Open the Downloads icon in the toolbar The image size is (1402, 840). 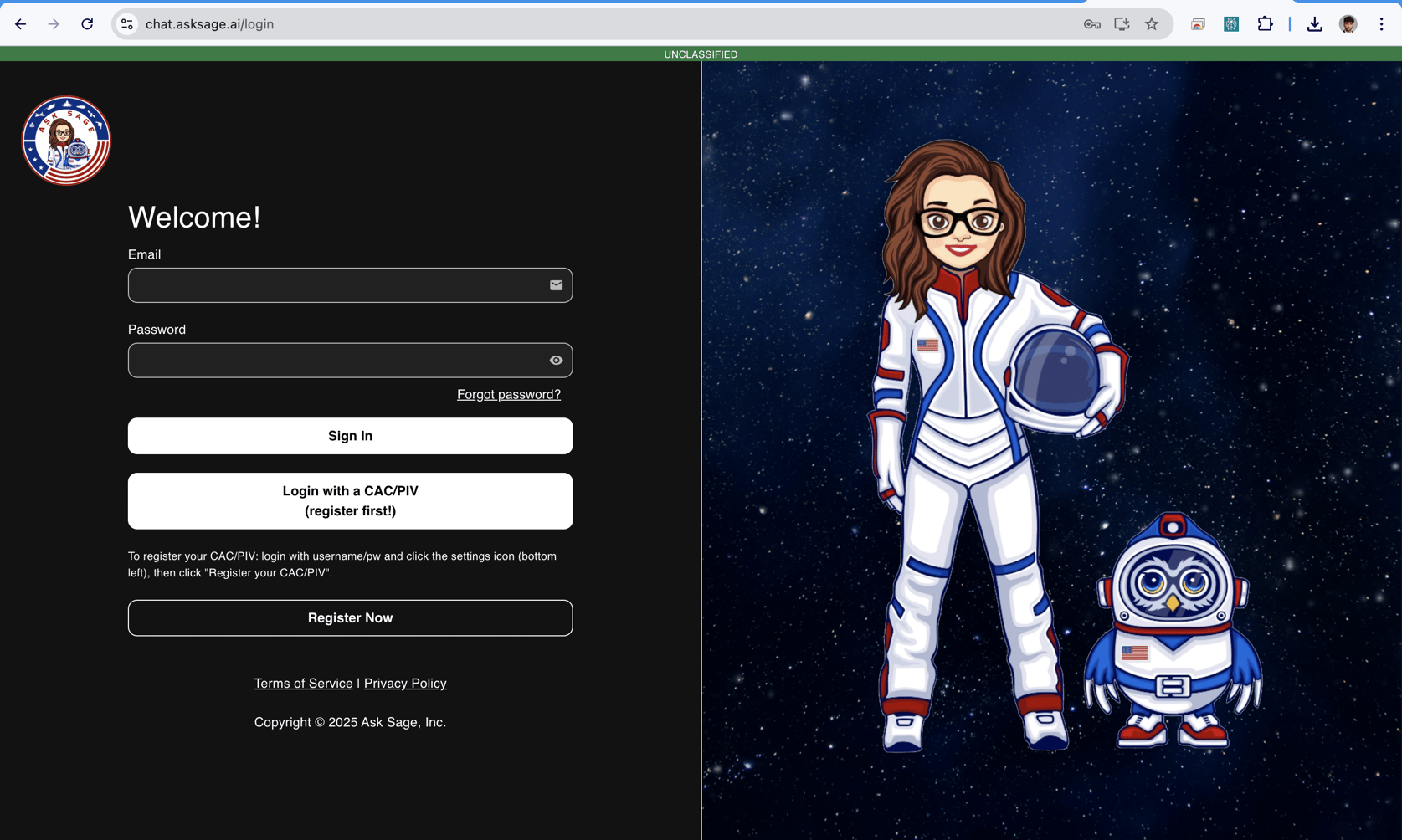tap(1314, 24)
